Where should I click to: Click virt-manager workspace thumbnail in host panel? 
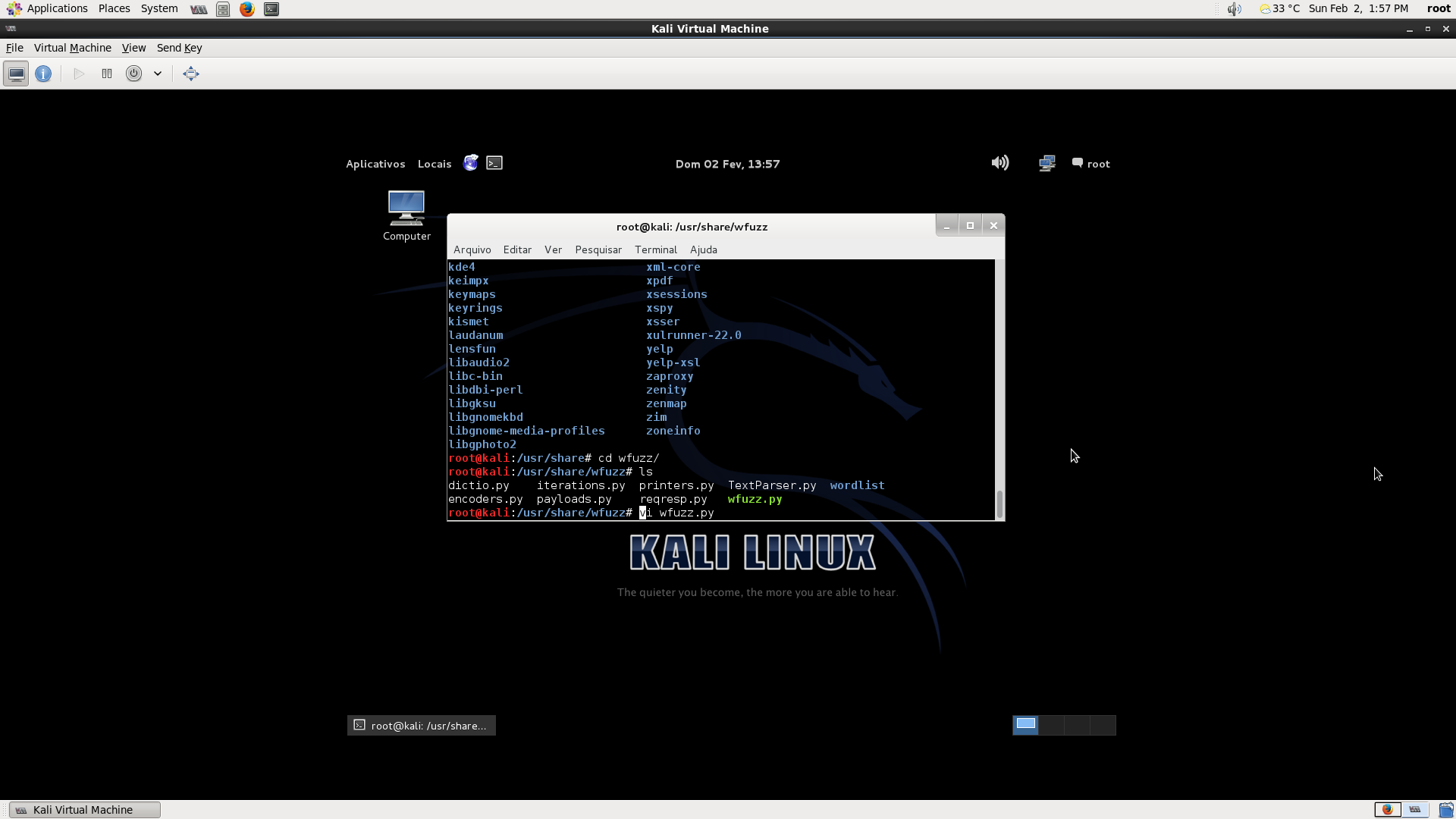[x=1415, y=810]
